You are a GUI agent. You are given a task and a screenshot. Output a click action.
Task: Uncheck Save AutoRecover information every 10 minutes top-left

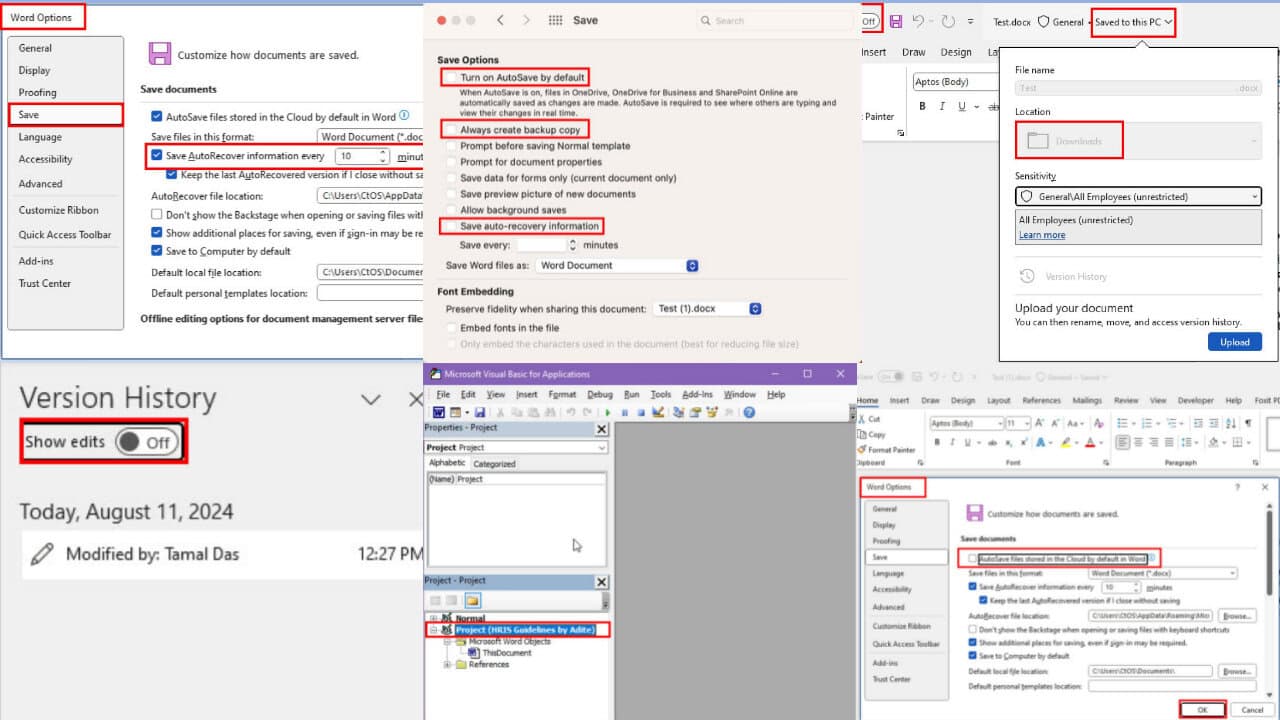point(157,156)
